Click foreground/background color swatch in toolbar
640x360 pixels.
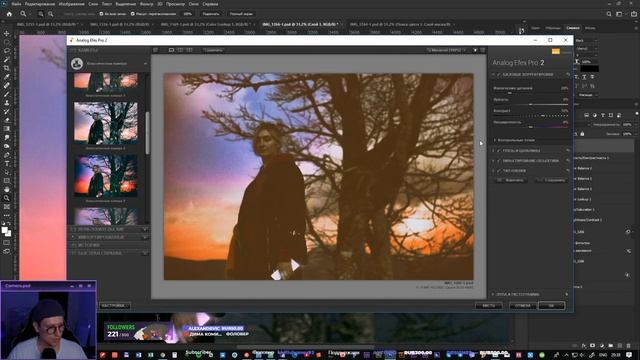[6, 232]
